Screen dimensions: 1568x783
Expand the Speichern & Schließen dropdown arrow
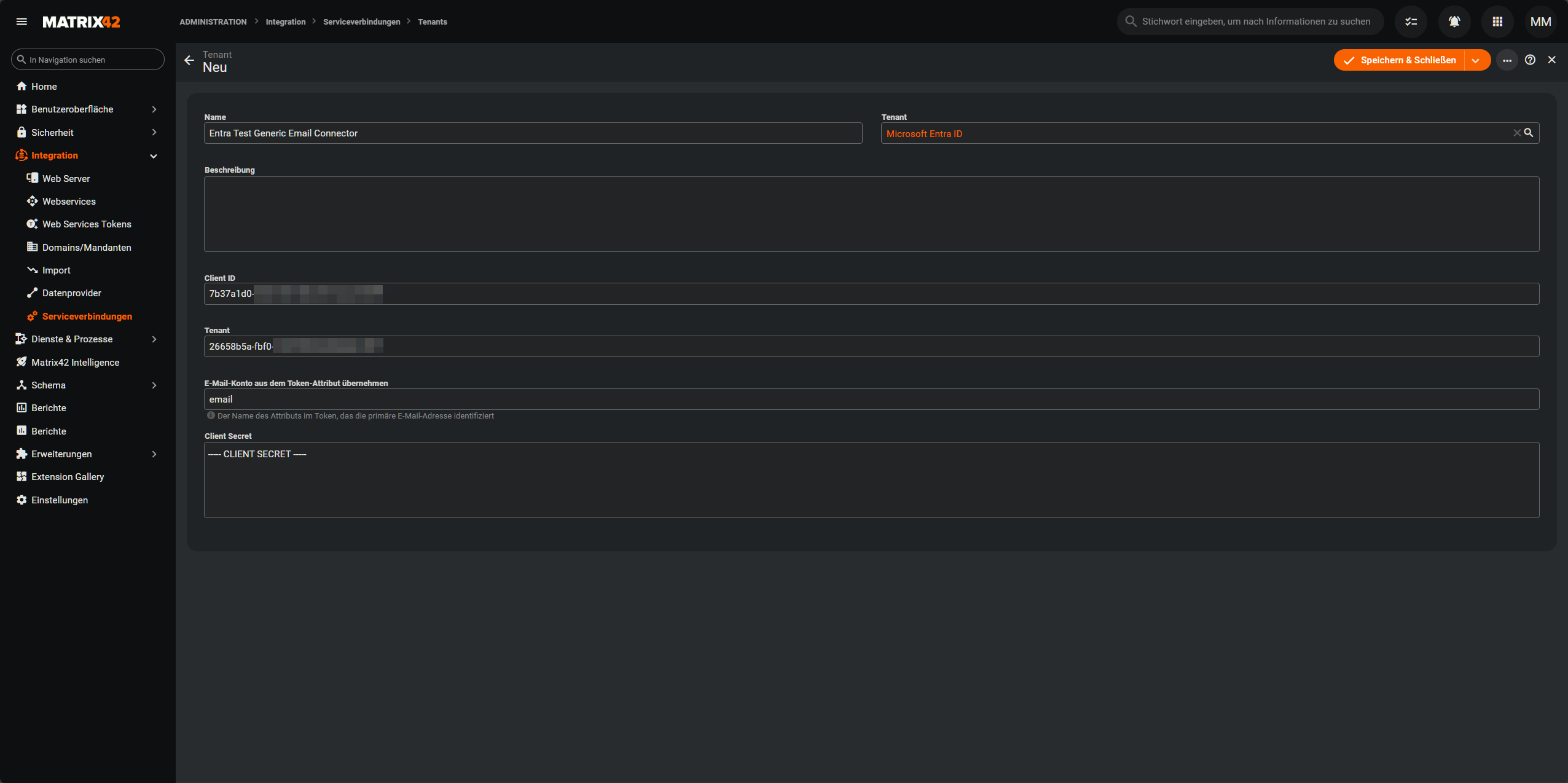(1476, 60)
